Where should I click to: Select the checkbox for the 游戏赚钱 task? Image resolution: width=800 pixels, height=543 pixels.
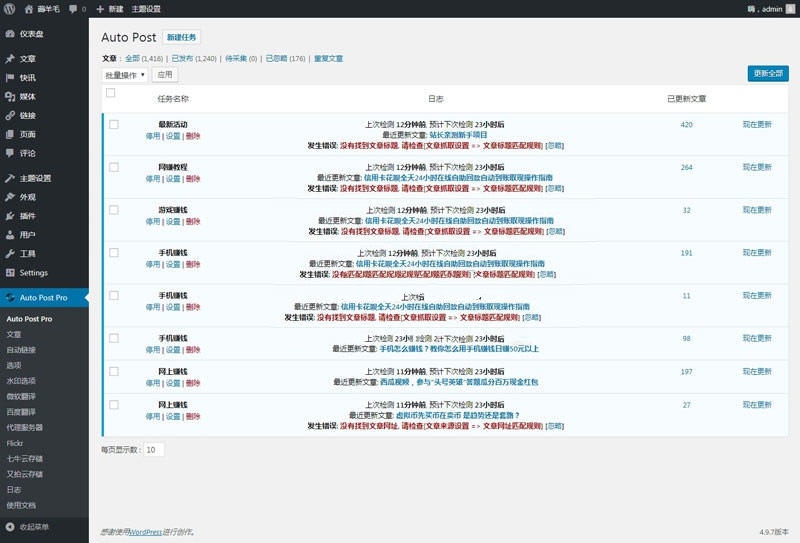pyautogui.click(x=113, y=210)
